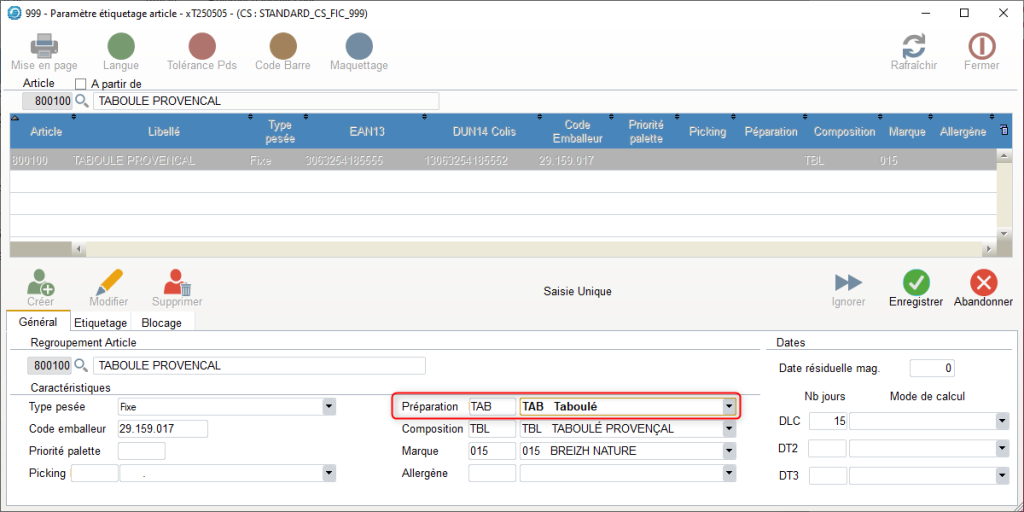
Task: Open the Préparation Taboulé dropdown
Action: pos(729,407)
